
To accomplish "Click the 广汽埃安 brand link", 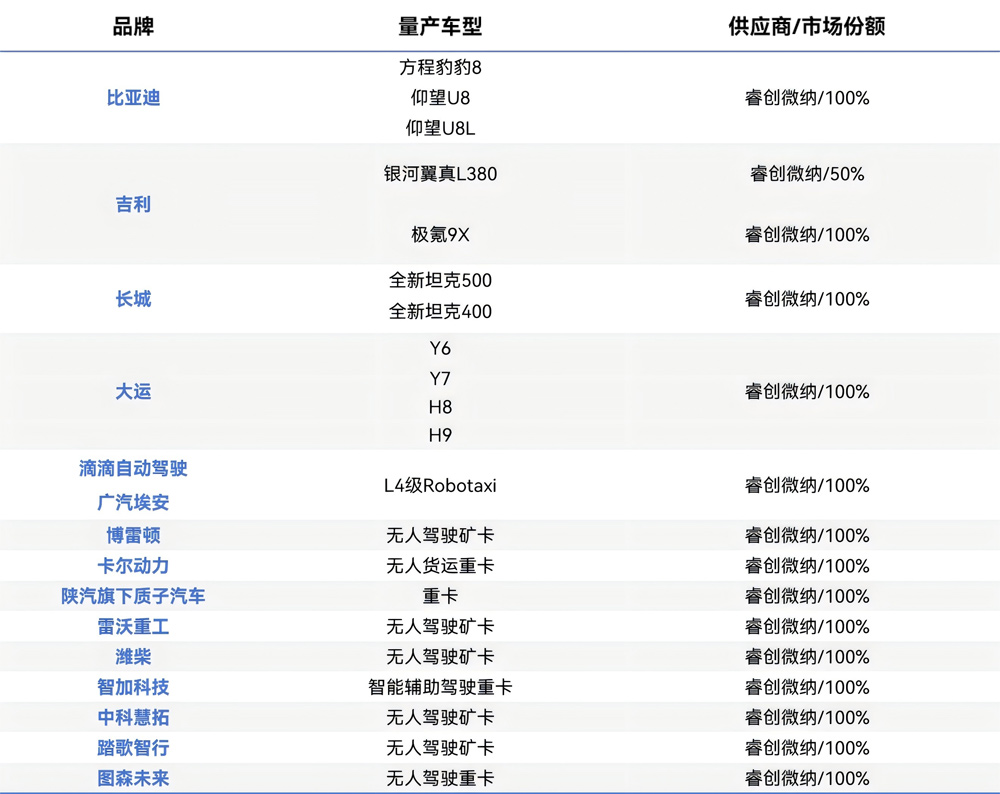I will 133,502.
